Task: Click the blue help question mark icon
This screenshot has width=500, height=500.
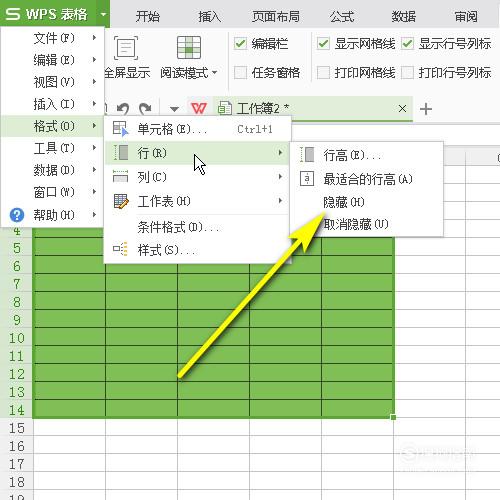Action: 17,215
